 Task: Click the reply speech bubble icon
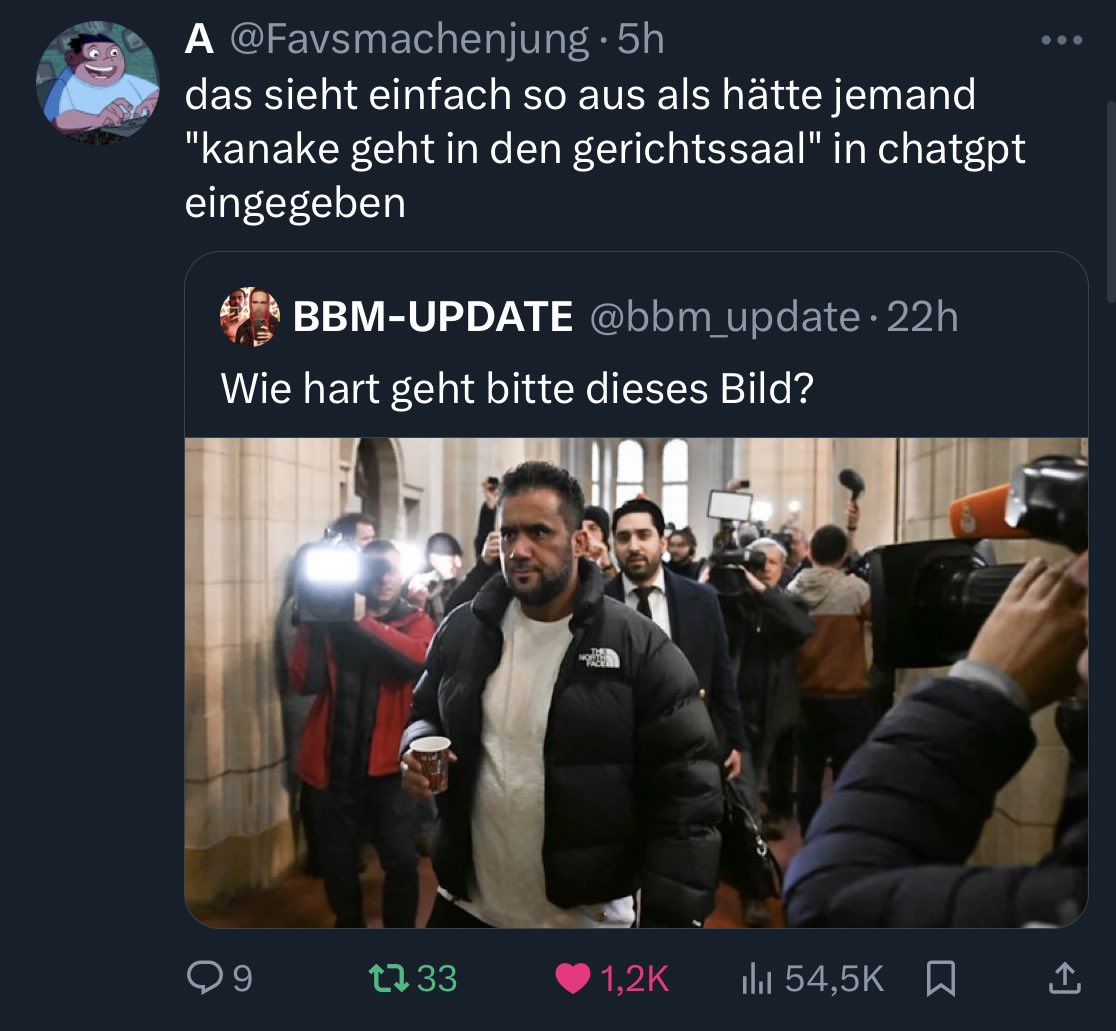(x=204, y=978)
